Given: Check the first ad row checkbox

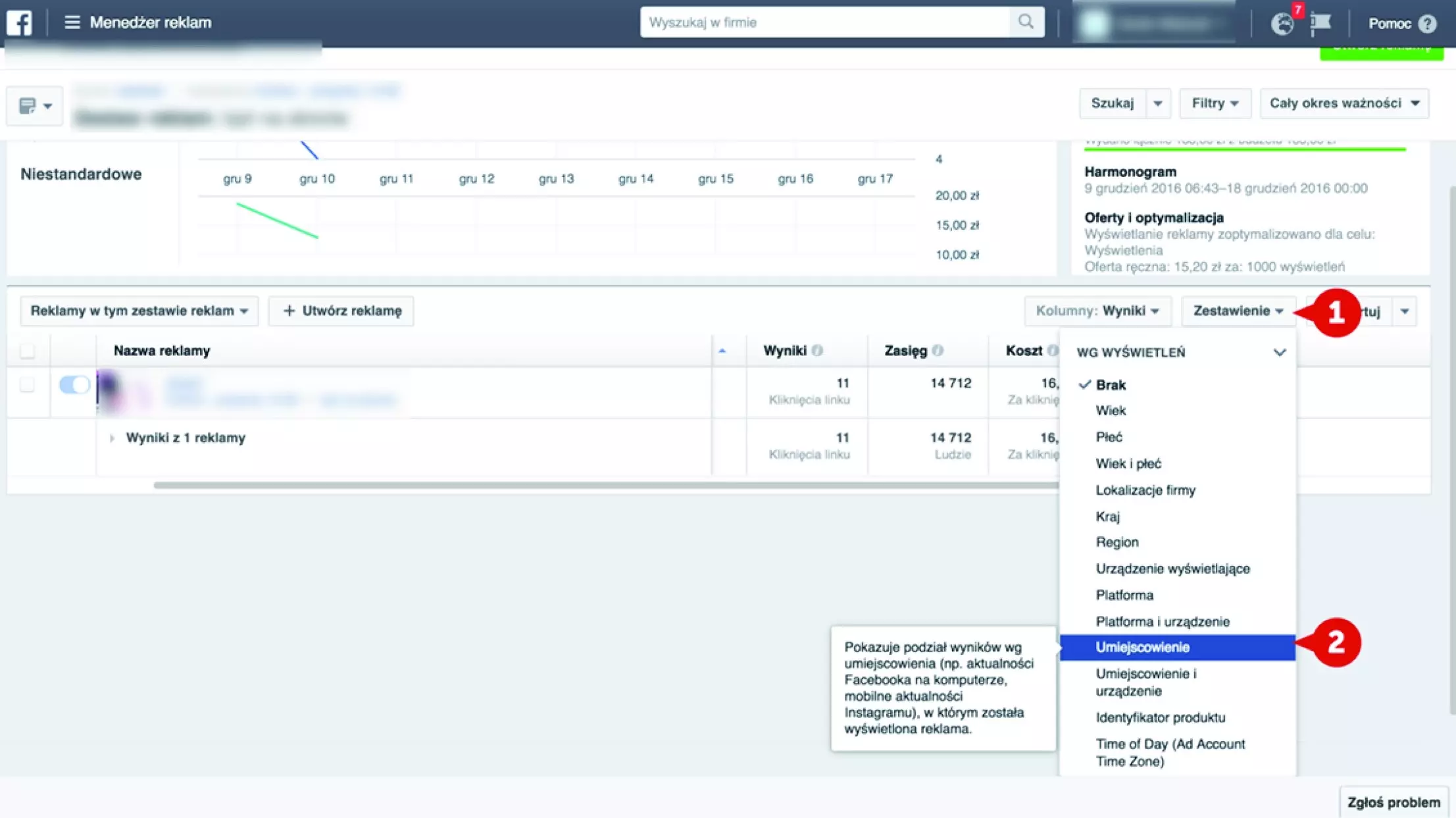Looking at the screenshot, I should point(27,384).
